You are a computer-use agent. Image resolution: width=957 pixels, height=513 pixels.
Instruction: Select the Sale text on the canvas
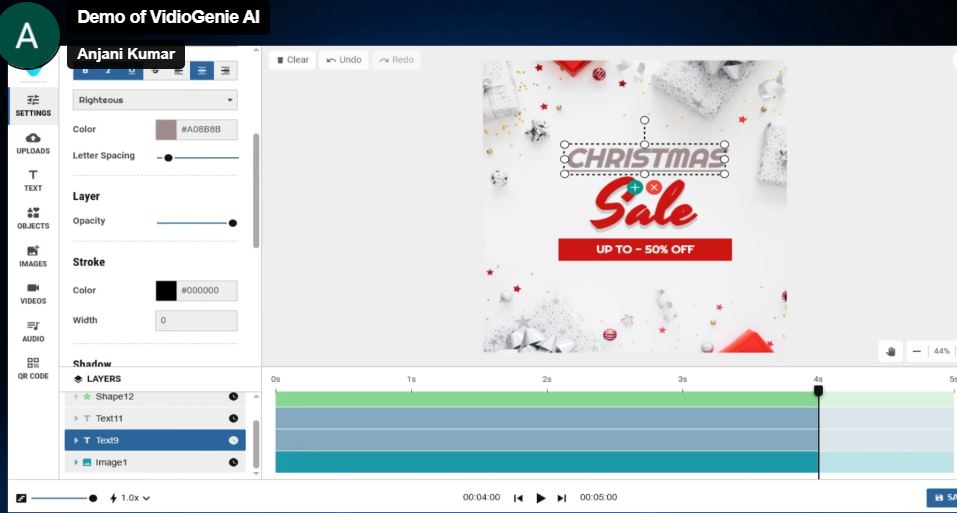pyautogui.click(x=643, y=206)
